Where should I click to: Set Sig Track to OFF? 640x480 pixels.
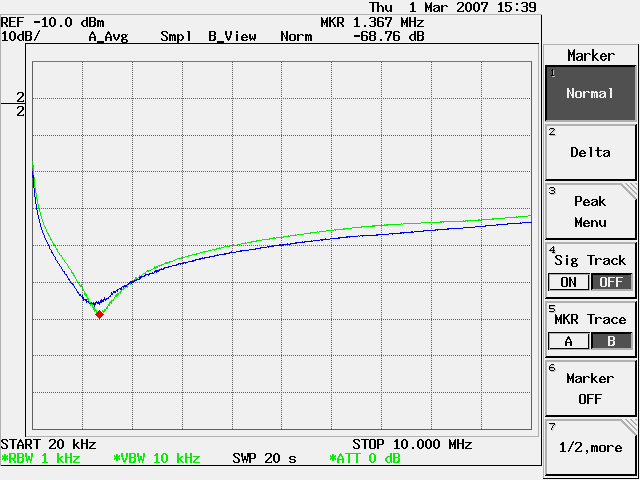pyautogui.click(x=611, y=282)
